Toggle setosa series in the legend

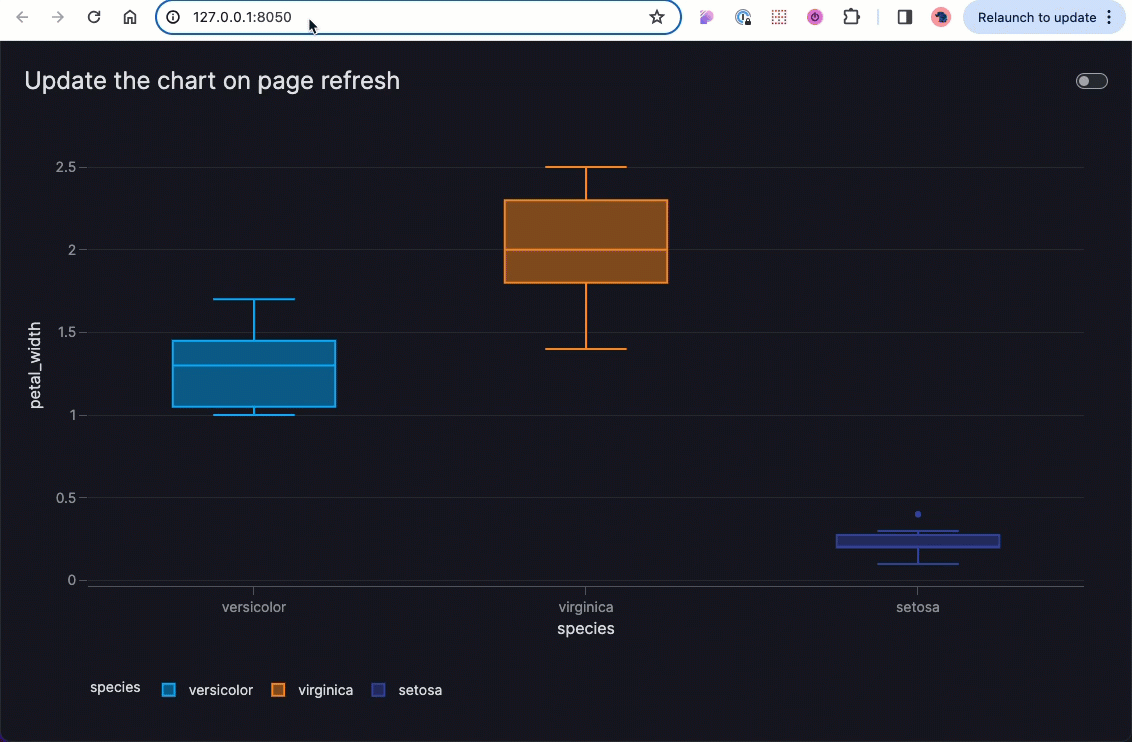click(x=407, y=690)
